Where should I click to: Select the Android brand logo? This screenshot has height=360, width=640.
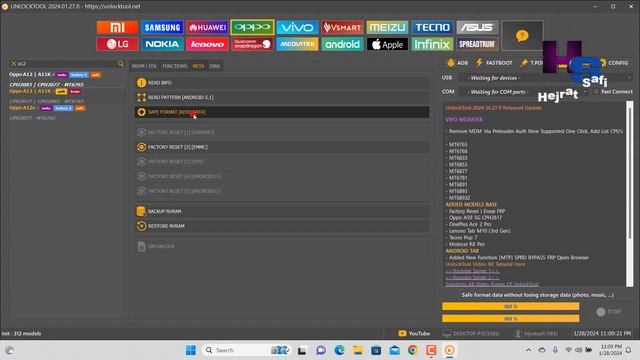tap(342, 44)
